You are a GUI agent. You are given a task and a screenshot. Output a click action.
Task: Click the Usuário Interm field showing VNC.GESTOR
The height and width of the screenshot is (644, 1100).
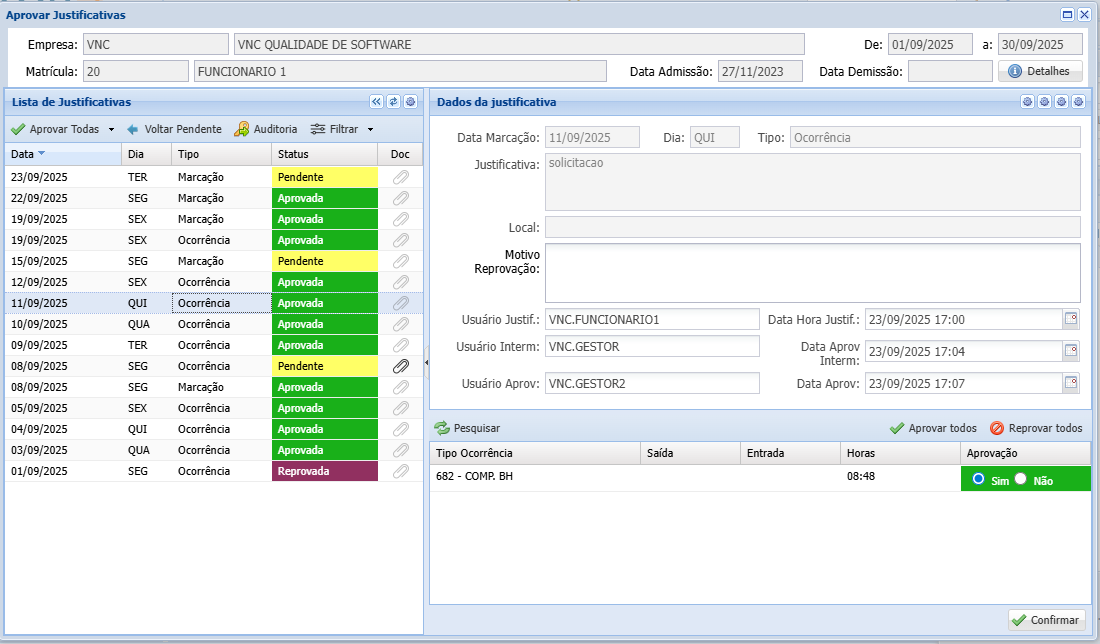pos(652,347)
